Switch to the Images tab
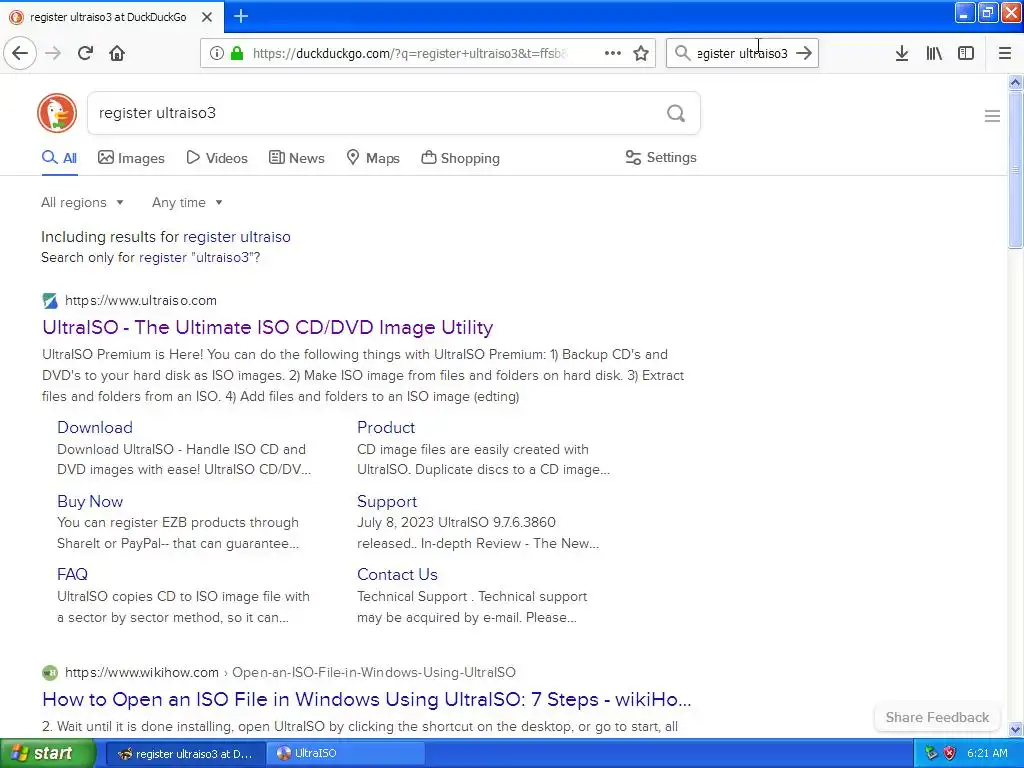This screenshot has width=1024, height=768. 131,158
